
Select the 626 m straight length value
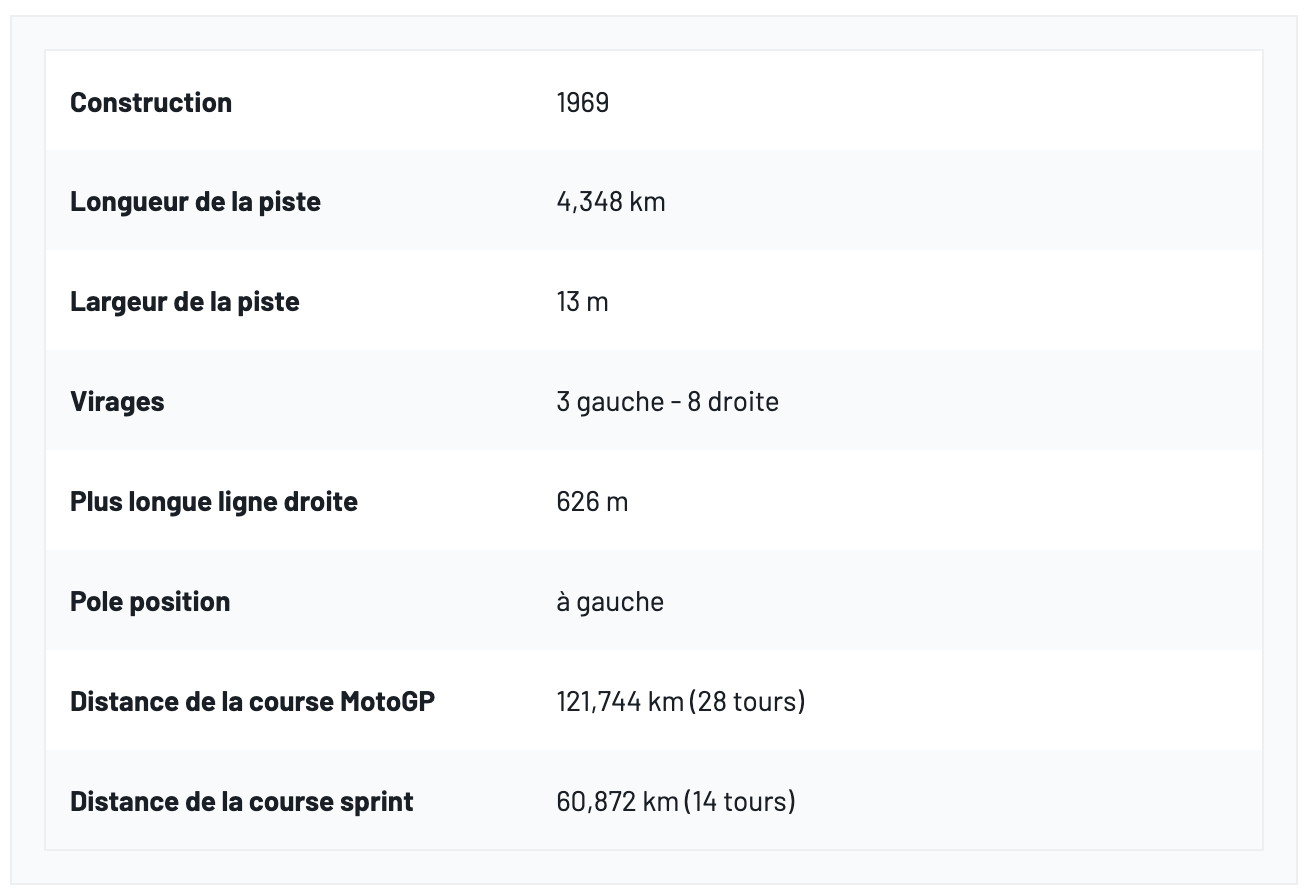click(x=592, y=502)
